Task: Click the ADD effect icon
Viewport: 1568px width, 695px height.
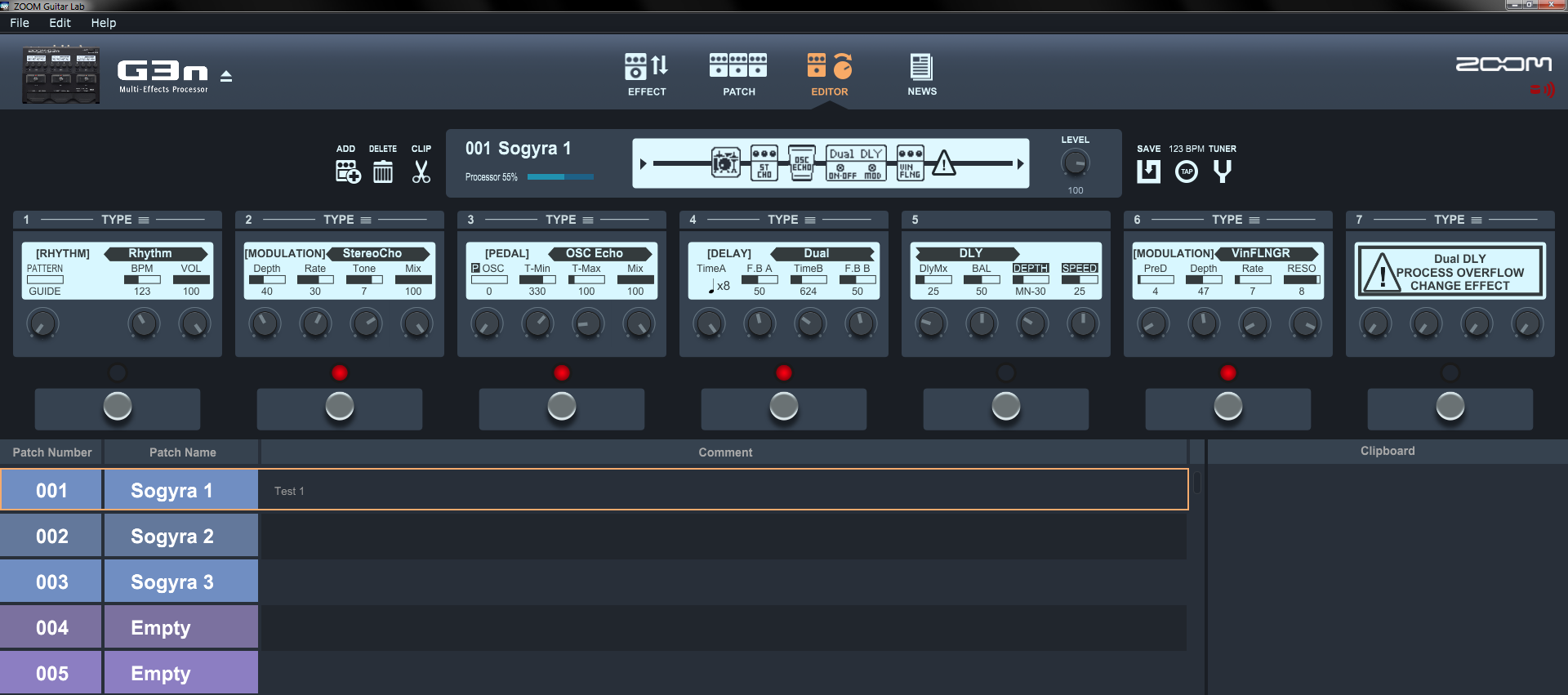Action: point(348,172)
